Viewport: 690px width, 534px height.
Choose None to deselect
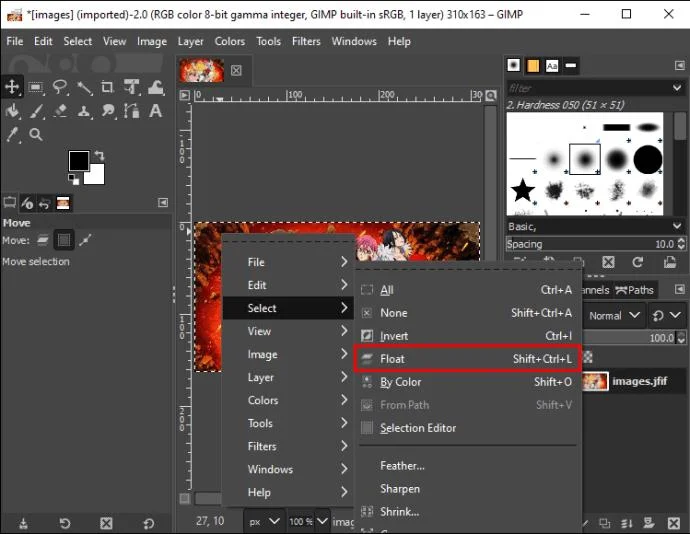467,313
